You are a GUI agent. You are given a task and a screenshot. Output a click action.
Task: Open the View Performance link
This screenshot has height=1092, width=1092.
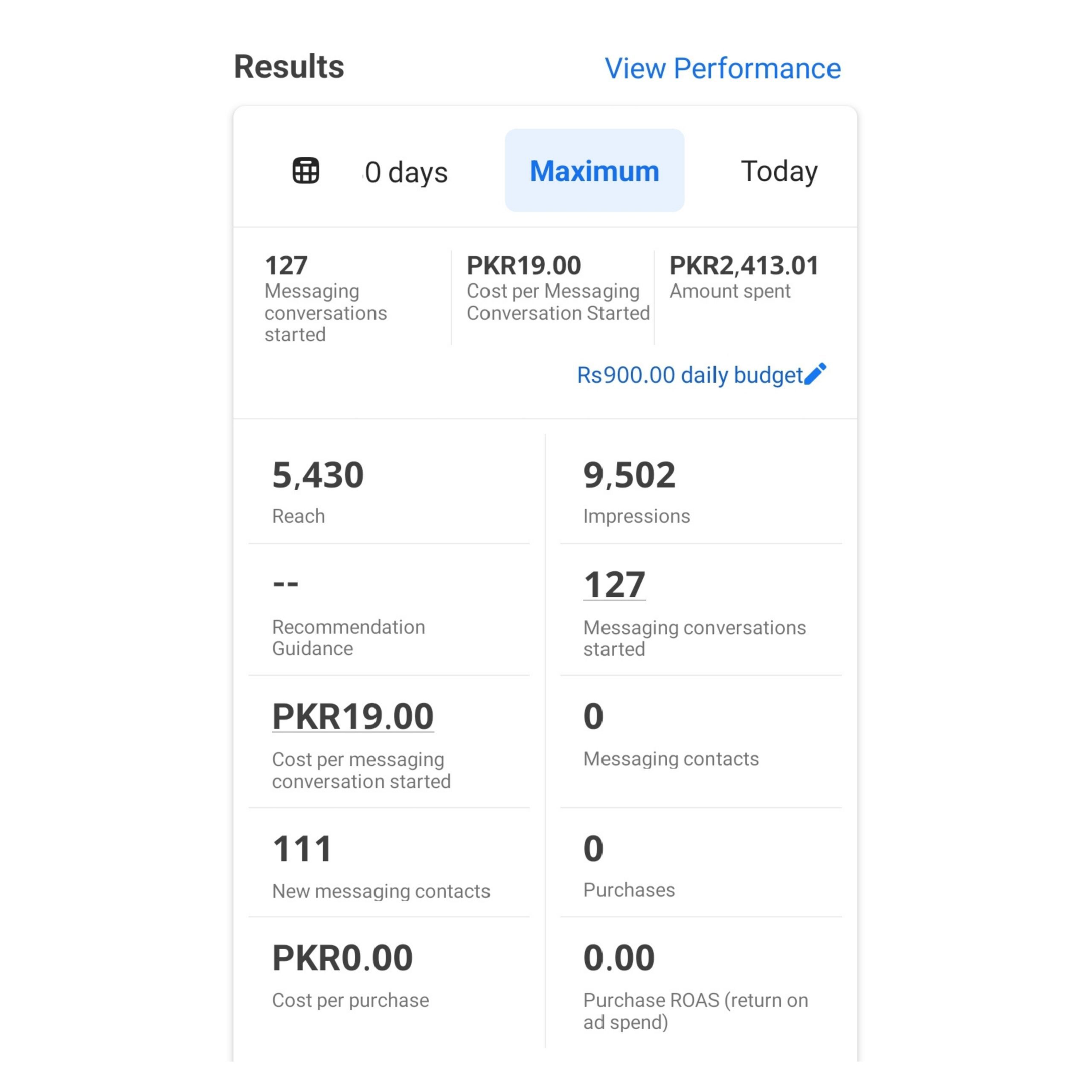coord(722,68)
